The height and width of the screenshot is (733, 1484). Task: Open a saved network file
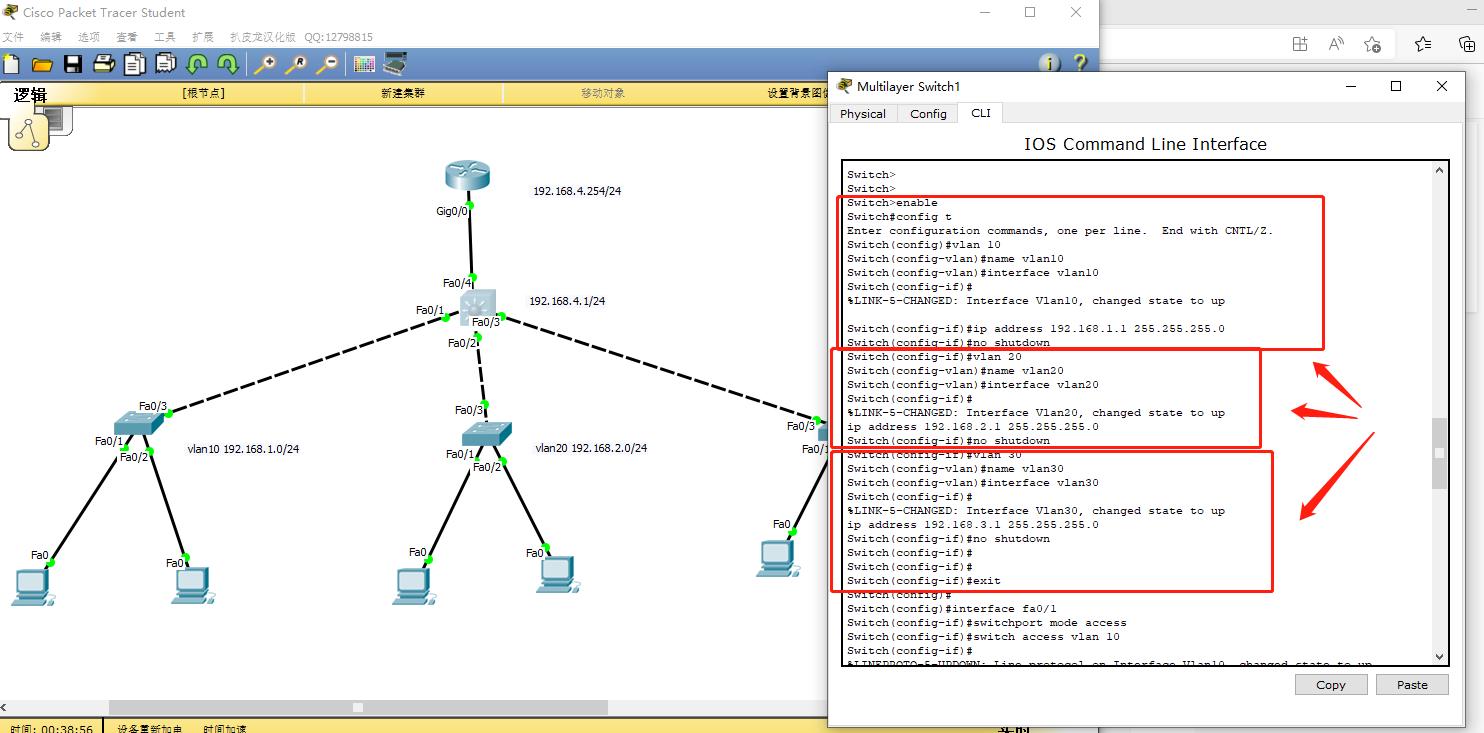(40, 63)
